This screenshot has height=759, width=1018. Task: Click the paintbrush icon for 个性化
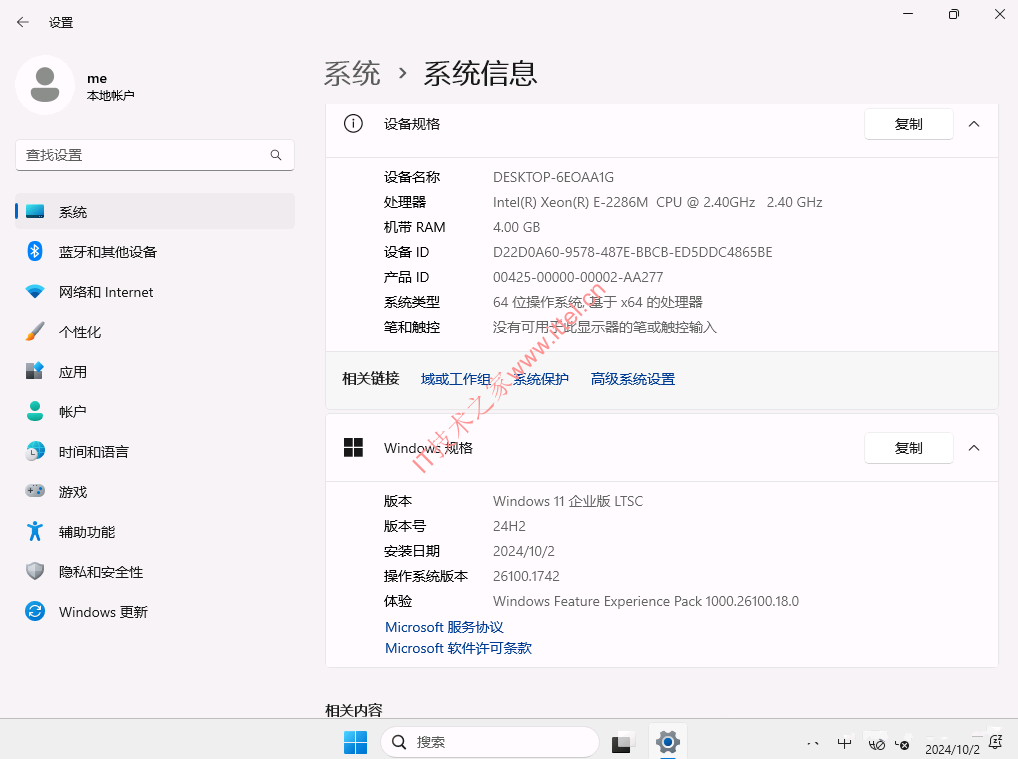click(35, 332)
